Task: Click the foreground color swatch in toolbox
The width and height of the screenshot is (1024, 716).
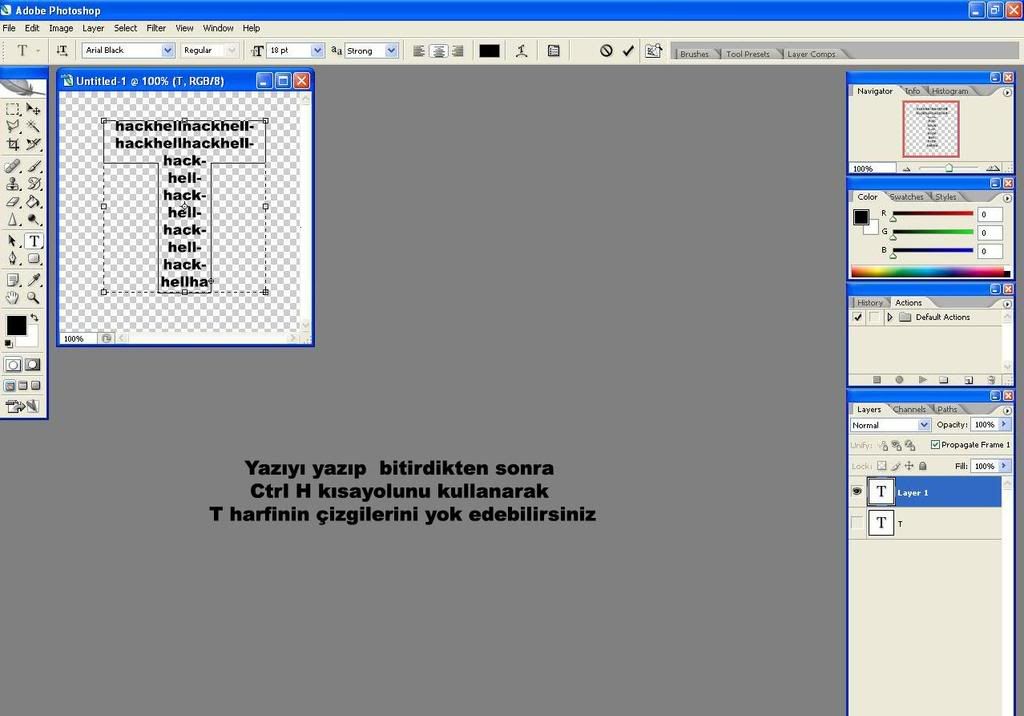Action: (16, 325)
